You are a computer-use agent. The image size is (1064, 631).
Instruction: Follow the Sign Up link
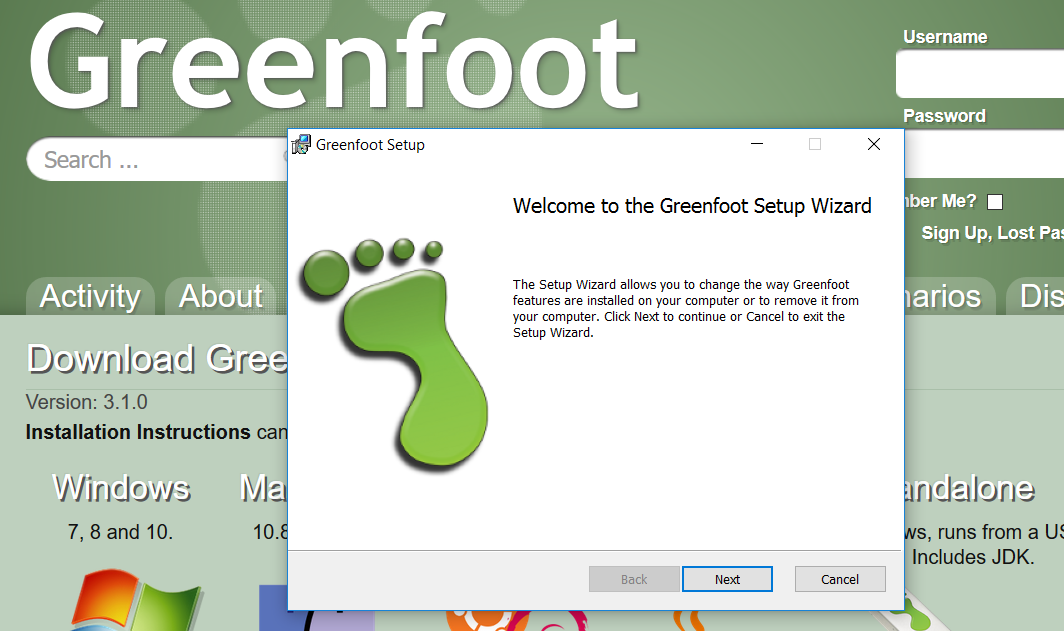tap(955, 233)
